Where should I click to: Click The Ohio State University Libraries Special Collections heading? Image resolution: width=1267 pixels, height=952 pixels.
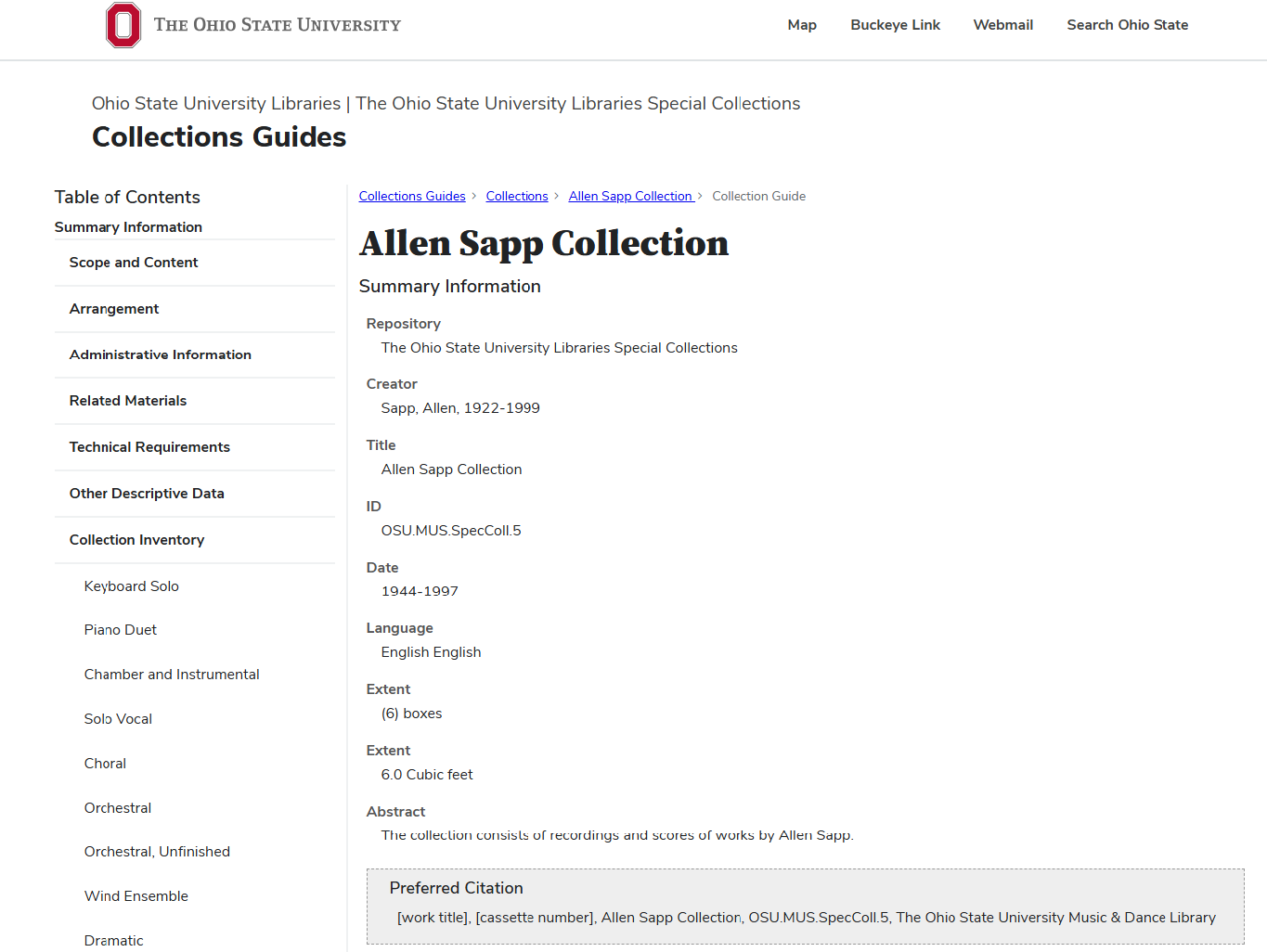[x=577, y=103]
